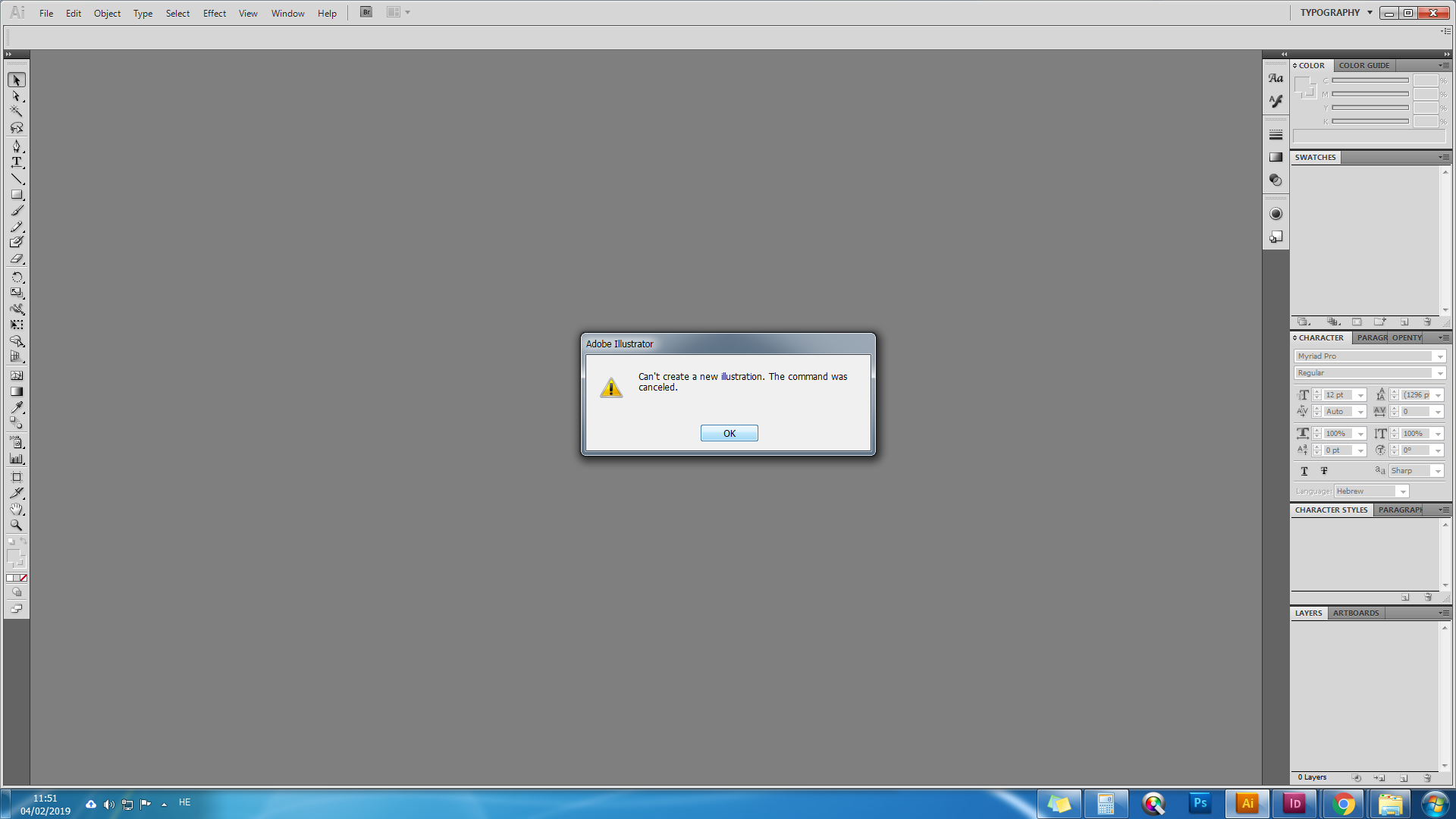Viewport: 1456px width, 819px height.
Task: Toggle the None fill swatch in toolbox
Action: [x=24, y=578]
